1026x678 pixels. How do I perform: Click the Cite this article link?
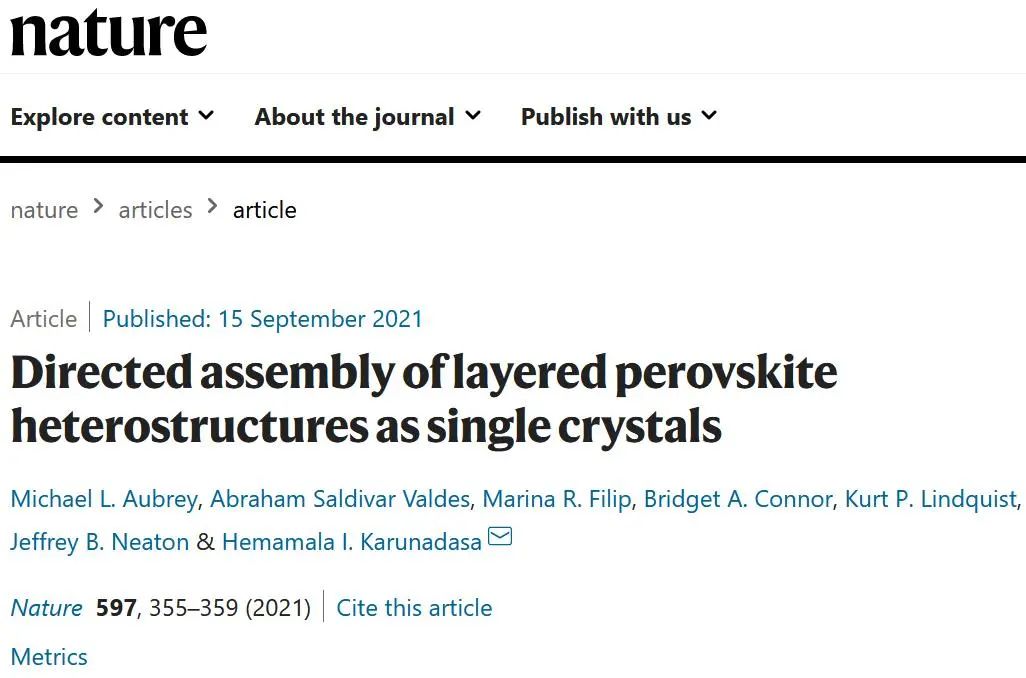[x=414, y=608]
